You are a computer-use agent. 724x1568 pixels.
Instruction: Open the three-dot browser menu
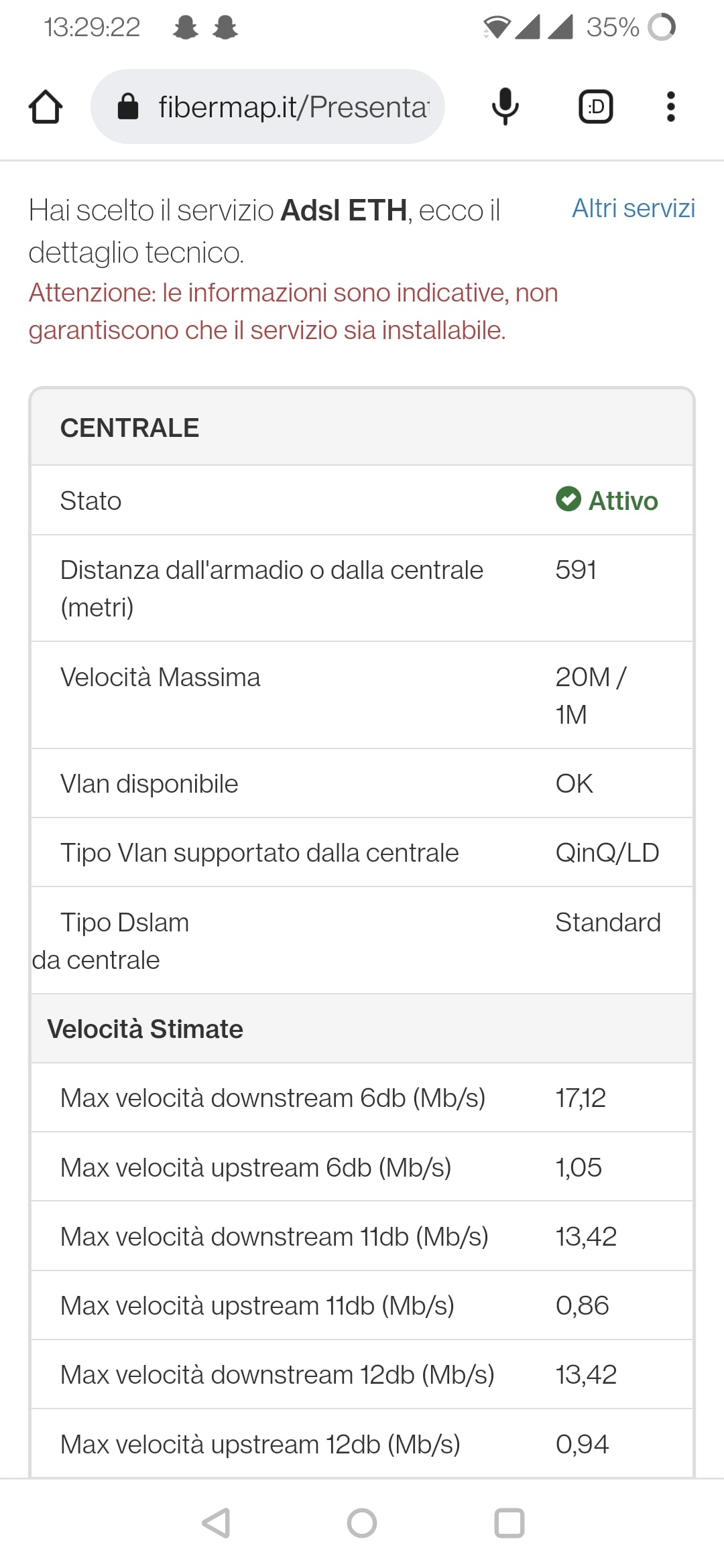point(670,107)
